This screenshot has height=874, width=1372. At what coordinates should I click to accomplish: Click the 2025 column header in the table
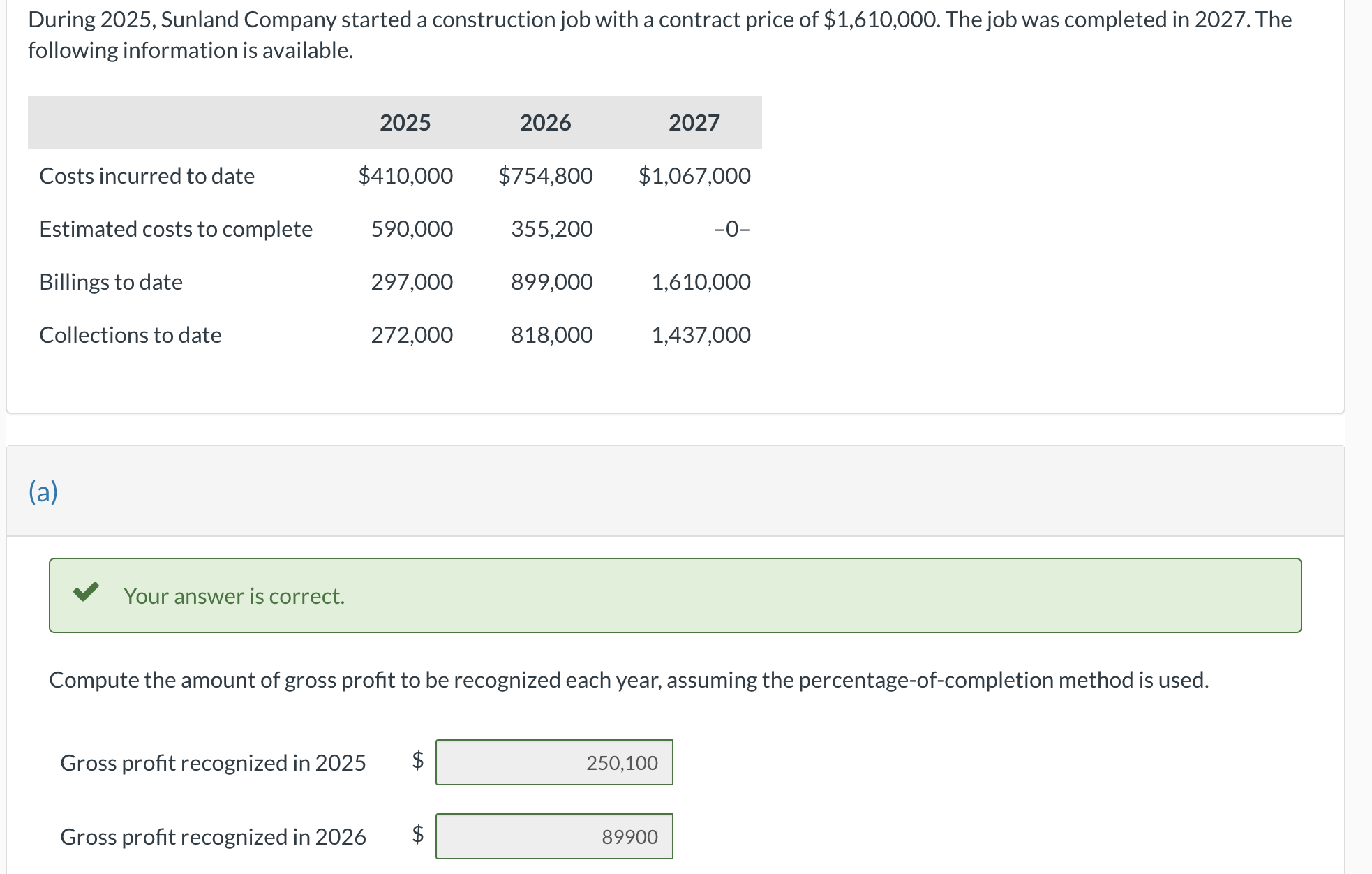click(405, 121)
